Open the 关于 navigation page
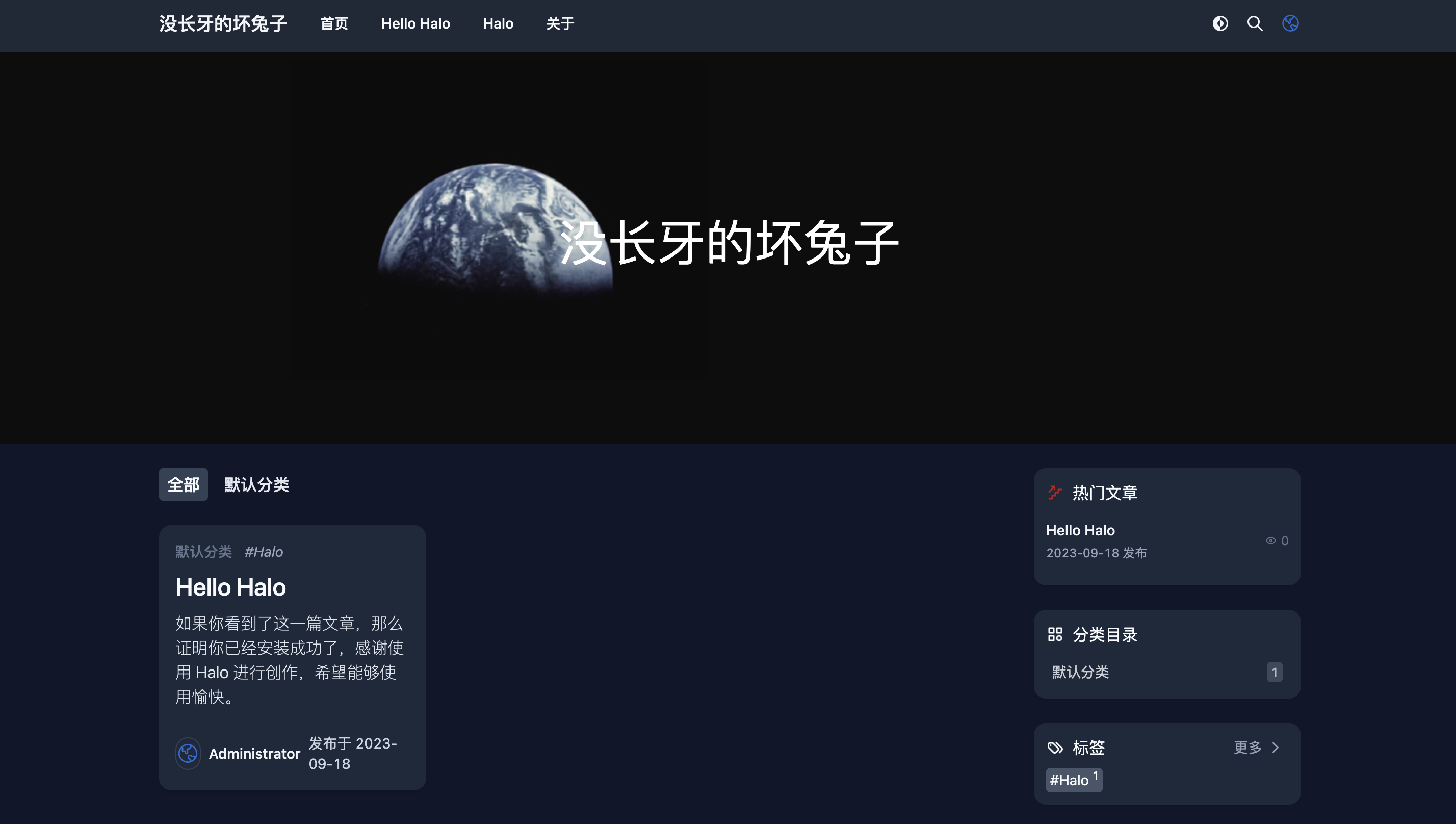Image resolution: width=1456 pixels, height=824 pixels. coord(560,24)
